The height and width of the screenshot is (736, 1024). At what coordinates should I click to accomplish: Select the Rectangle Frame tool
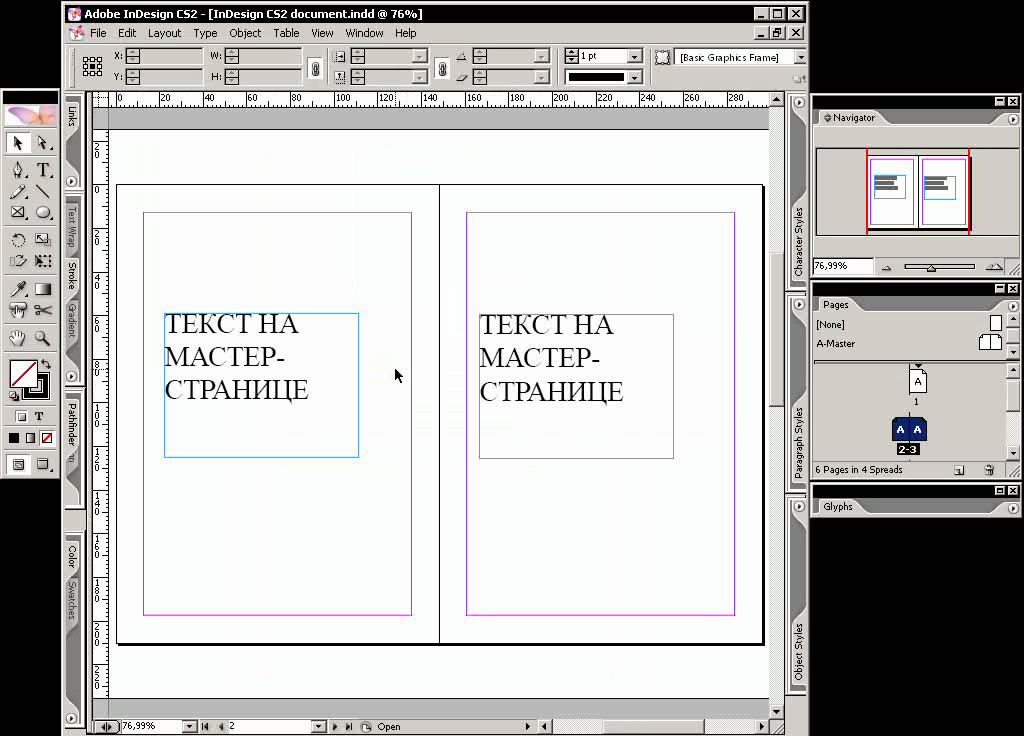(18, 212)
